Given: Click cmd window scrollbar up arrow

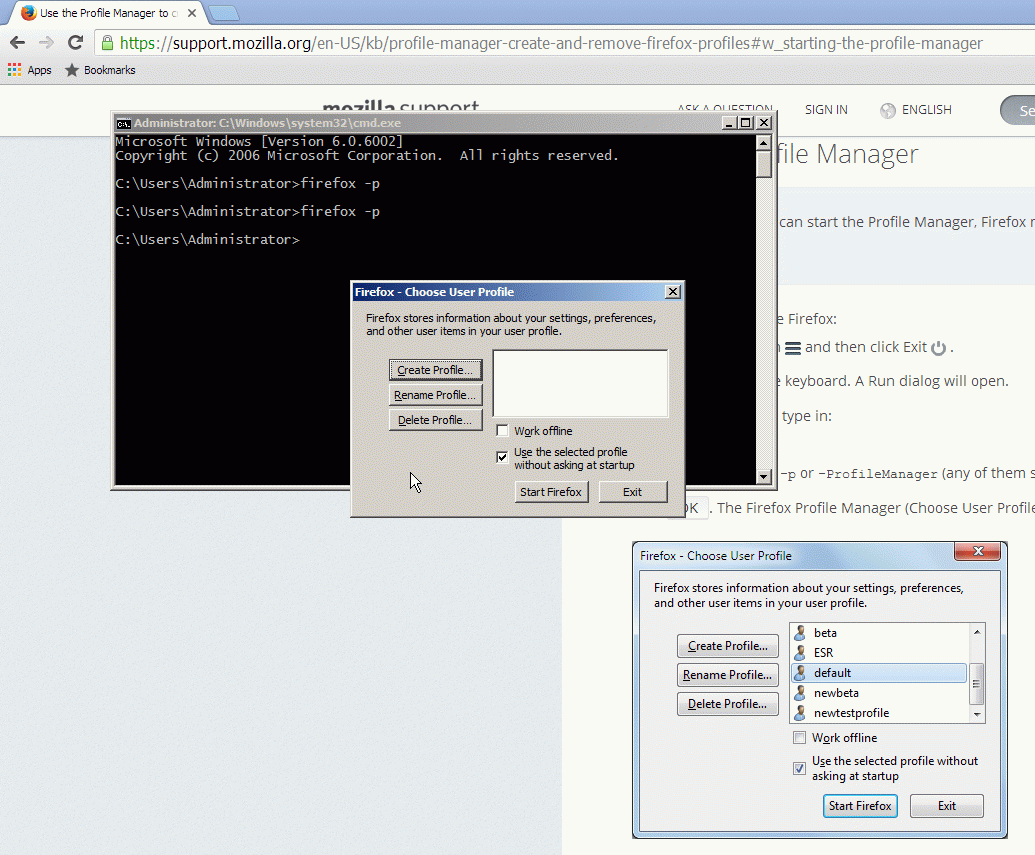Looking at the screenshot, I should click(764, 143).
